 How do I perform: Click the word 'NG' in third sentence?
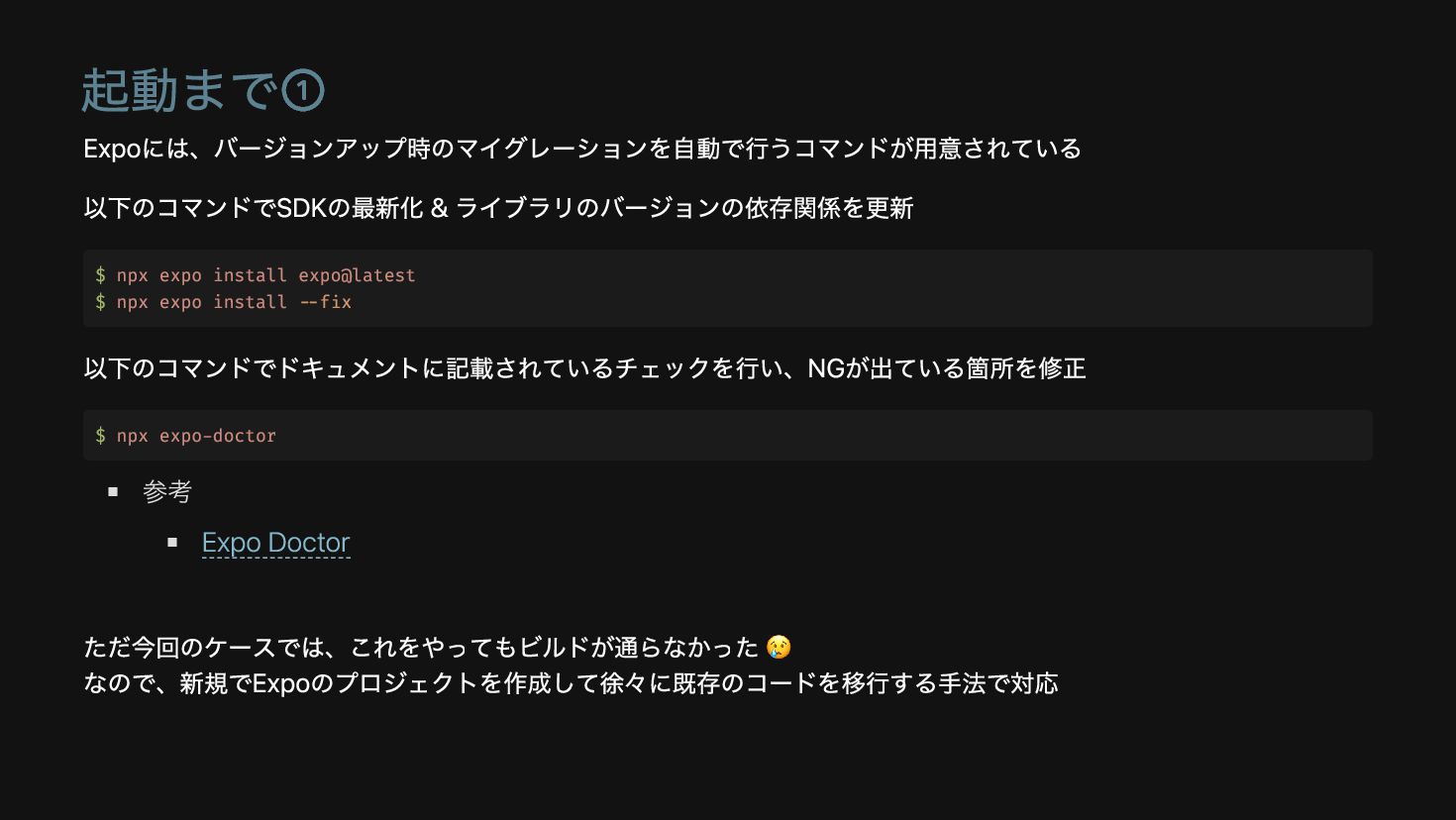pos(826,368)
